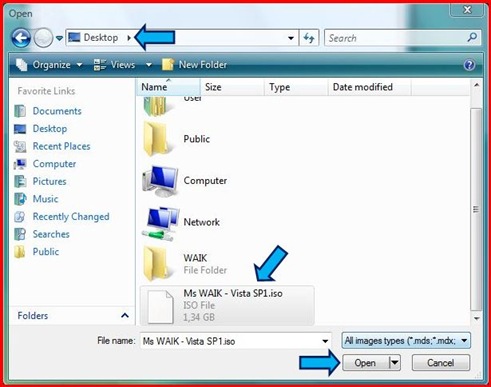This screenshot has width=491, height=387.
Task: Click the Forward navigation button
Action: 43,38
